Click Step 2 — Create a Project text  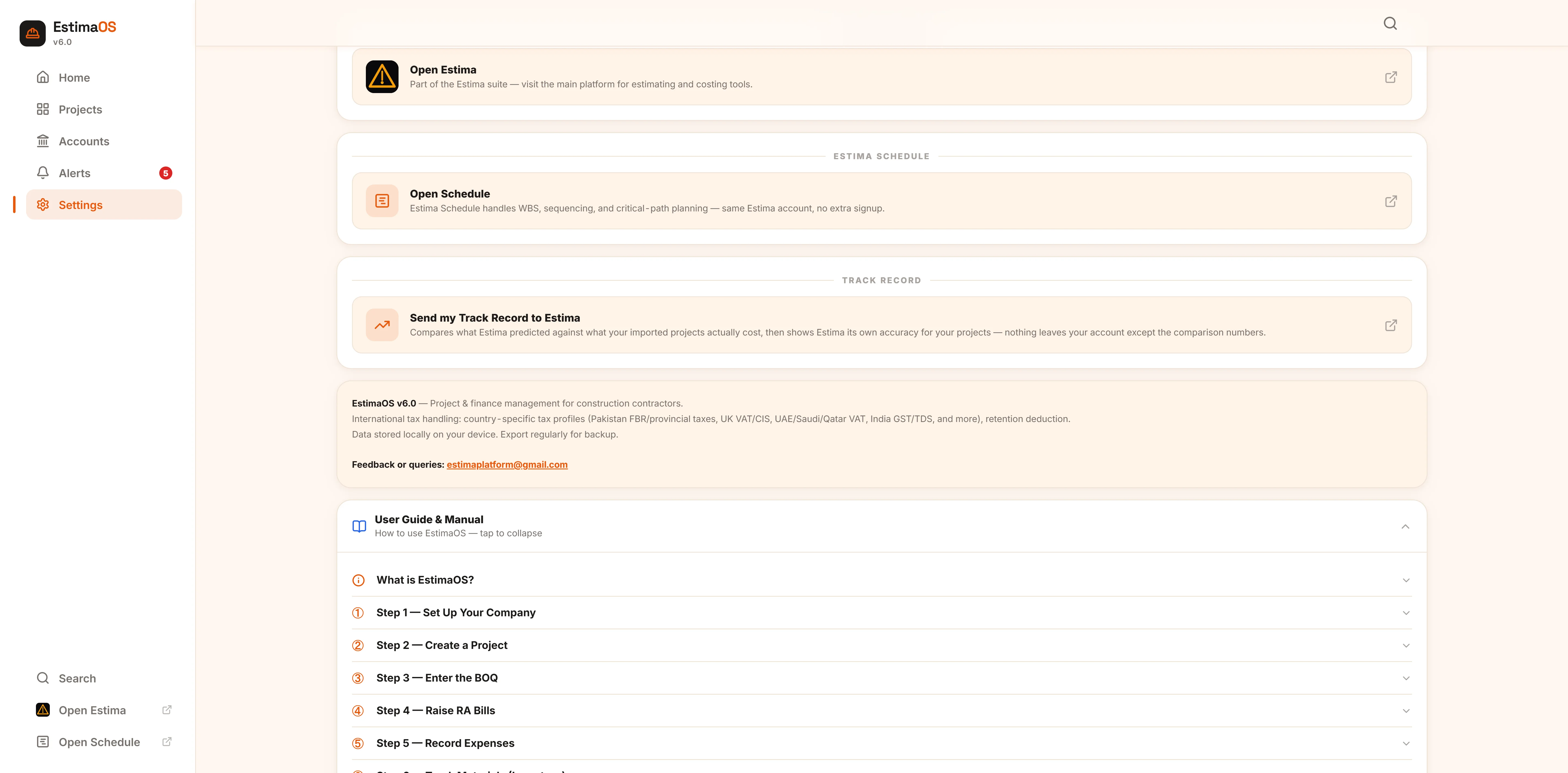tap(442, 645)
